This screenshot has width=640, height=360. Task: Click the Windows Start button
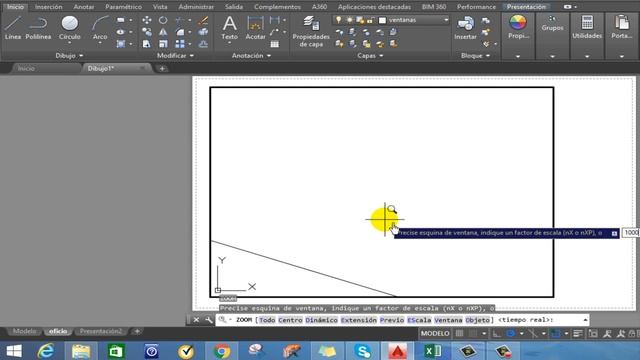(14, 351)
